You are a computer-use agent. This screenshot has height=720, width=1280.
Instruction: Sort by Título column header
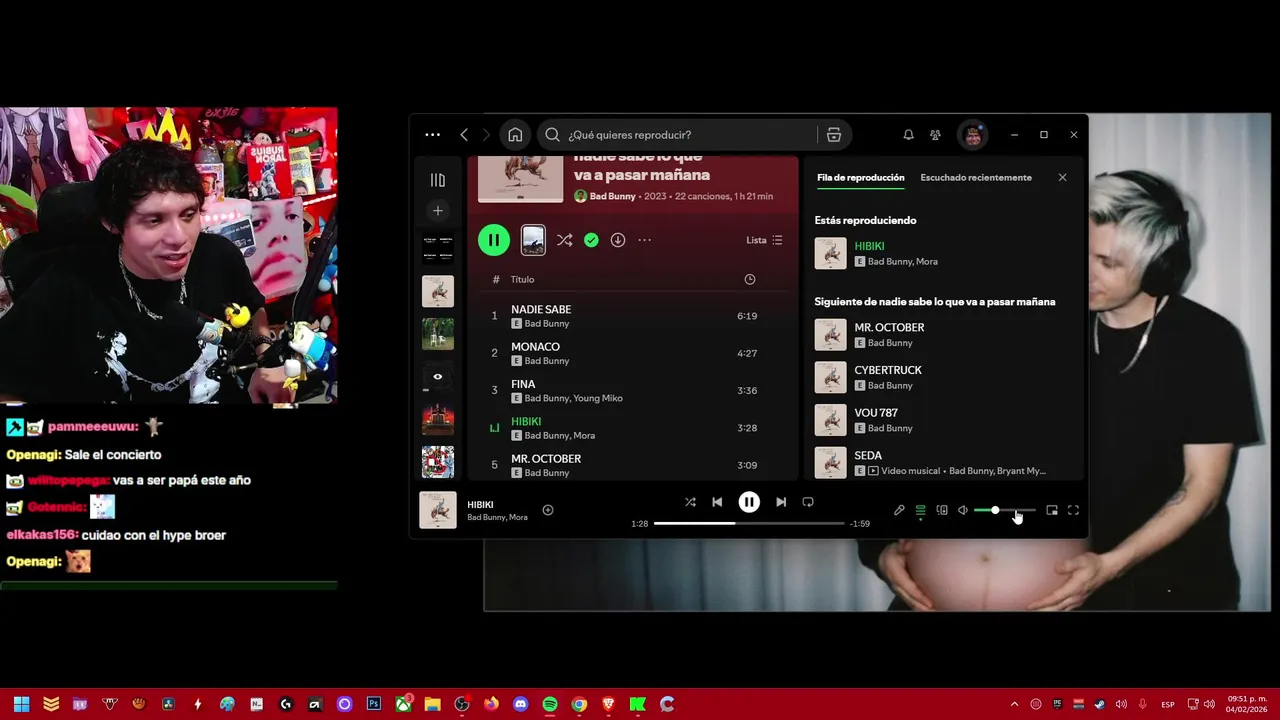[x=522, y=280]
